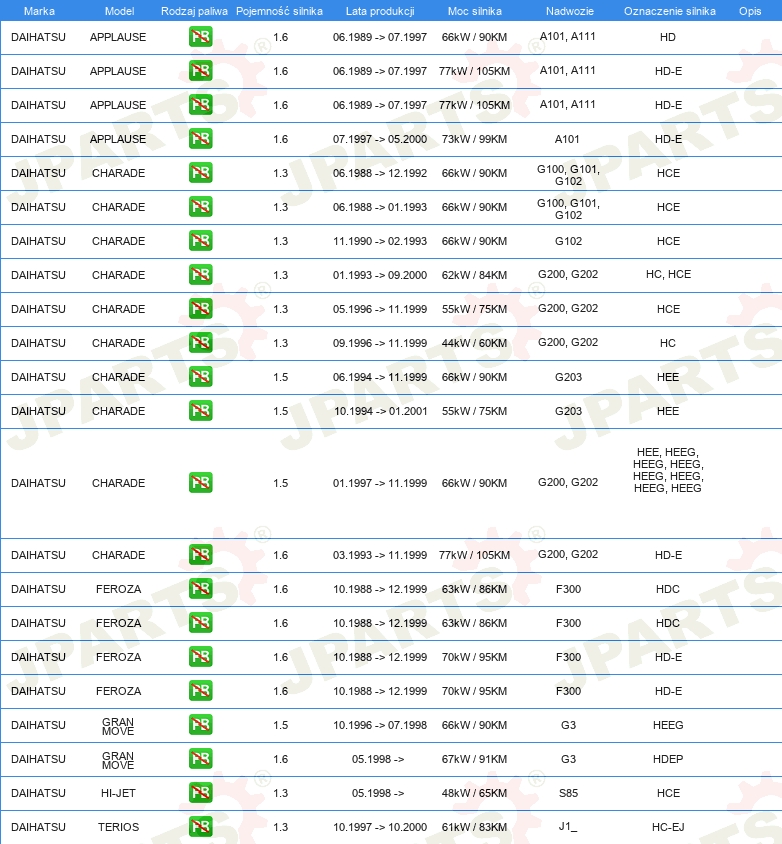Select the power value 67kW / 91KM
The height and width of the screenshot is (844, 782).
(474, 759)
